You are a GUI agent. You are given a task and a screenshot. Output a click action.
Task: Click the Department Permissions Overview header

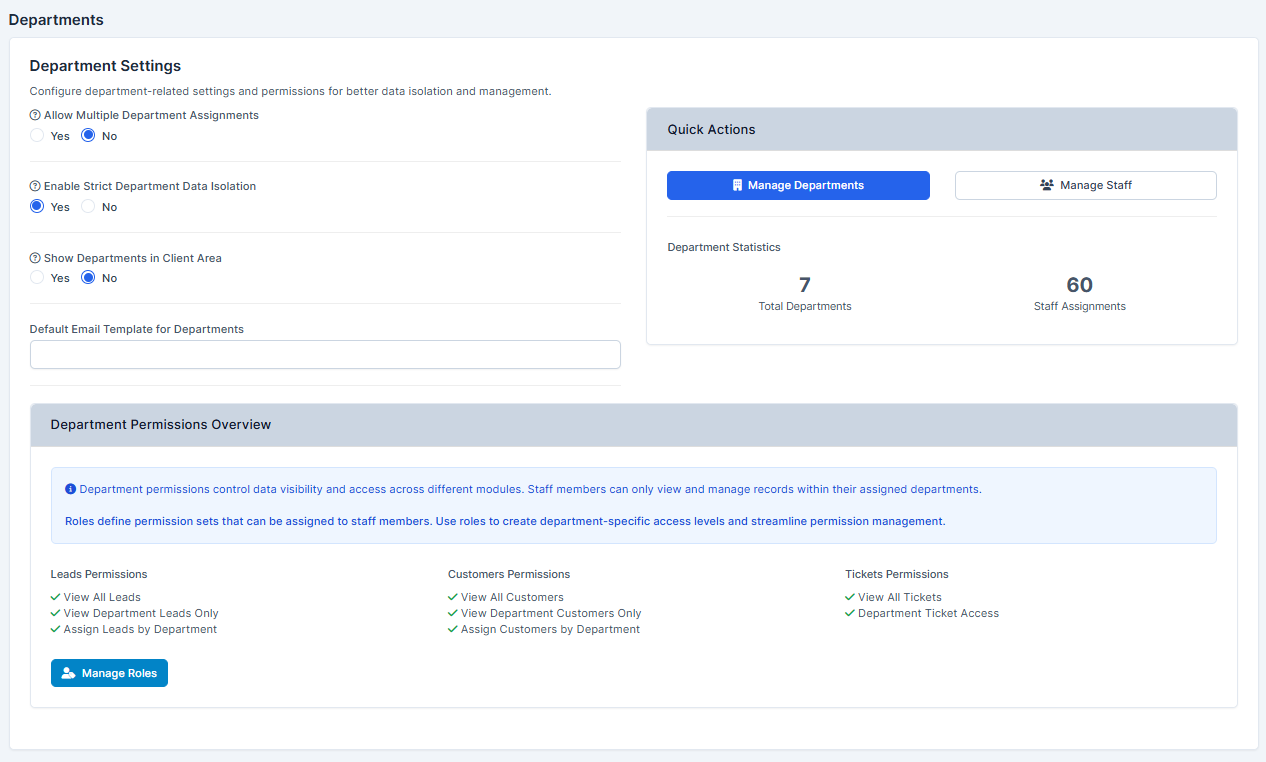pos(633,425)
